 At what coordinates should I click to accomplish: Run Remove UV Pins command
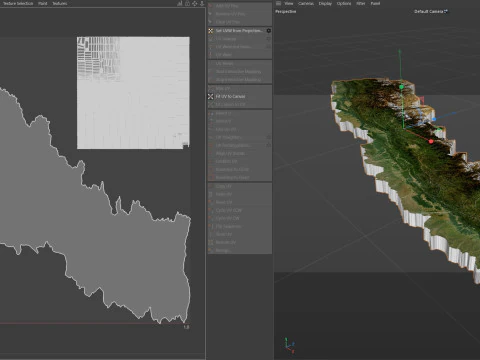coord(240,14)
